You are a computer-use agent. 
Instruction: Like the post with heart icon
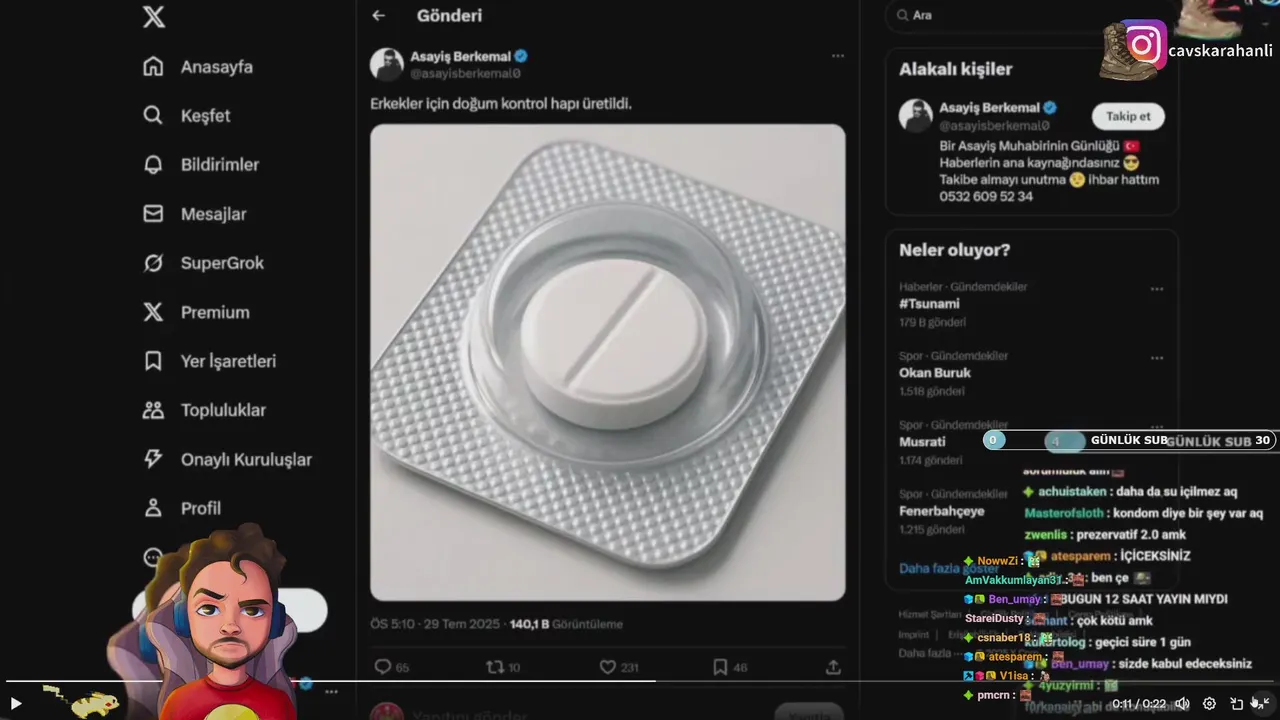click(607, 667)
